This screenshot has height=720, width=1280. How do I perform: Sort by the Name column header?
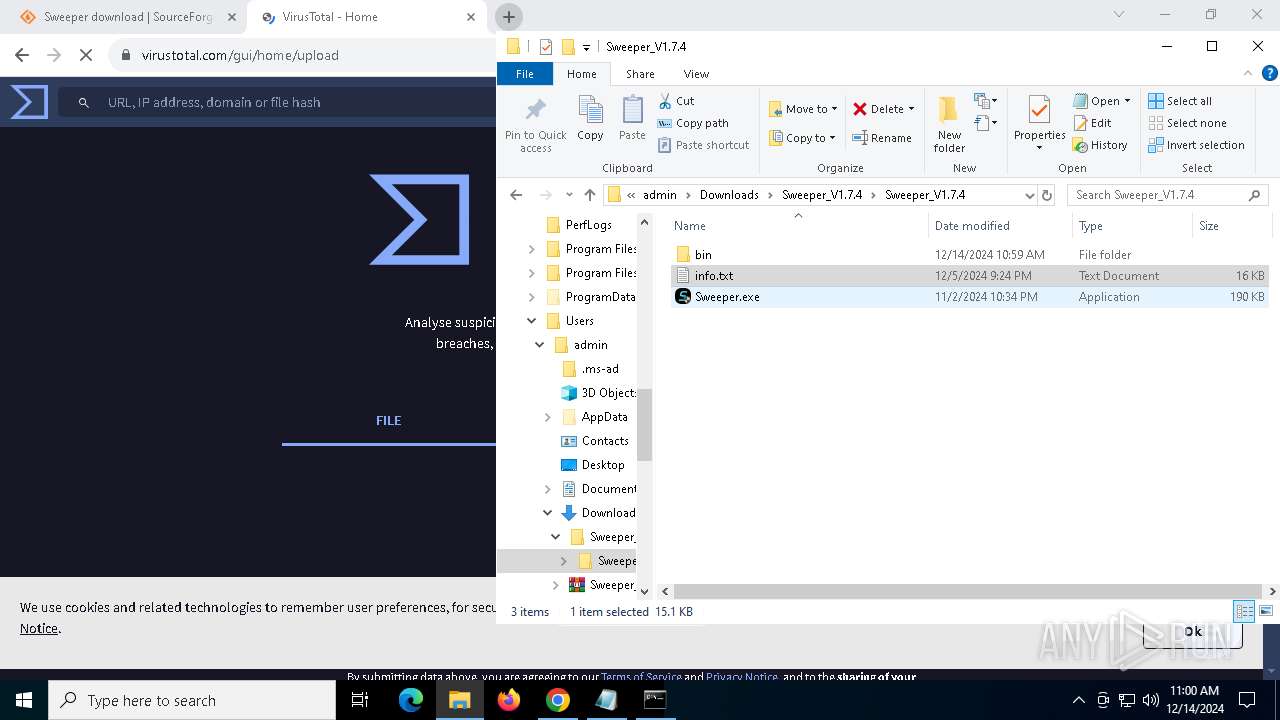click(797, 226)
